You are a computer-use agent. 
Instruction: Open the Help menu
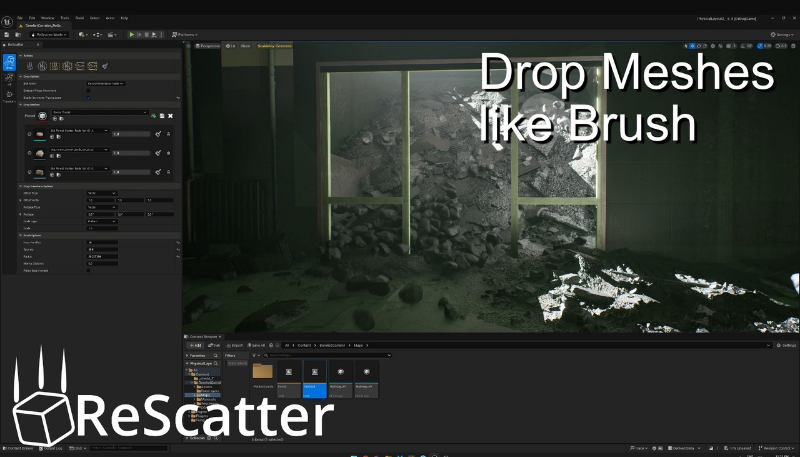(124, 18)
